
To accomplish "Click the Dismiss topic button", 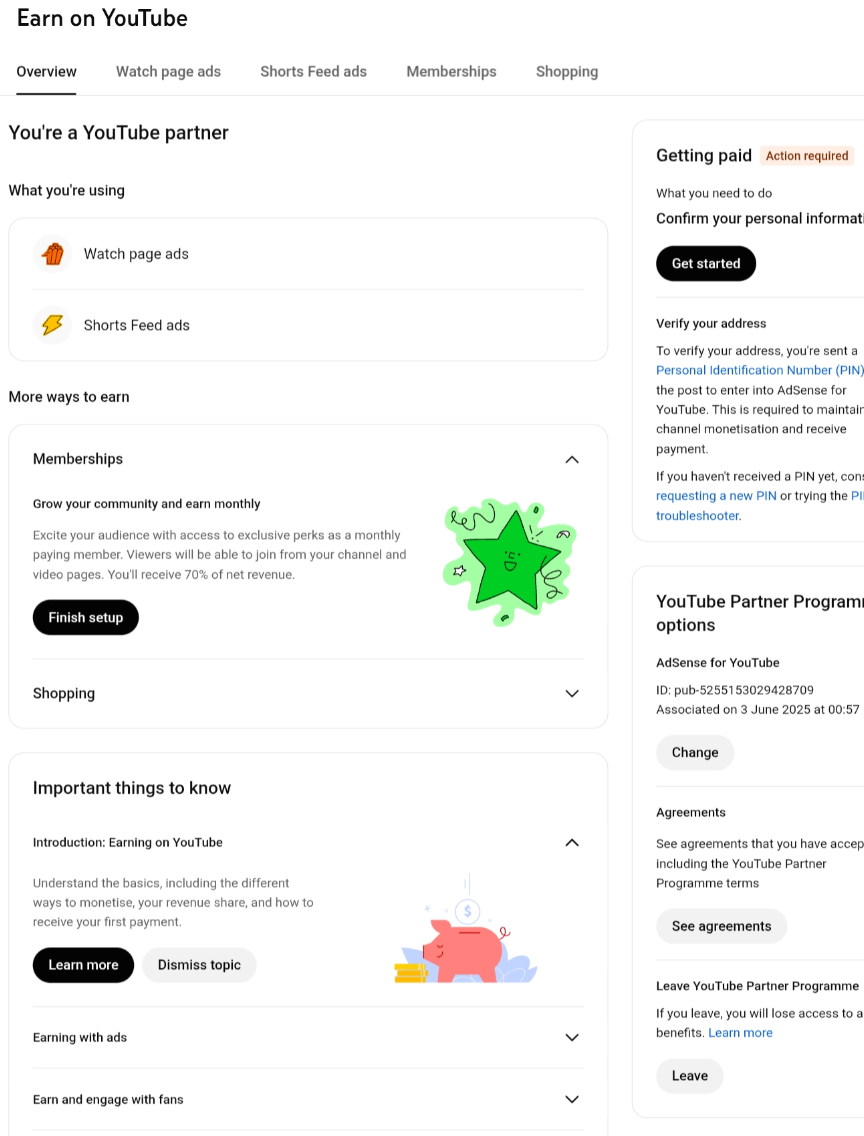I will pos(199,965).
